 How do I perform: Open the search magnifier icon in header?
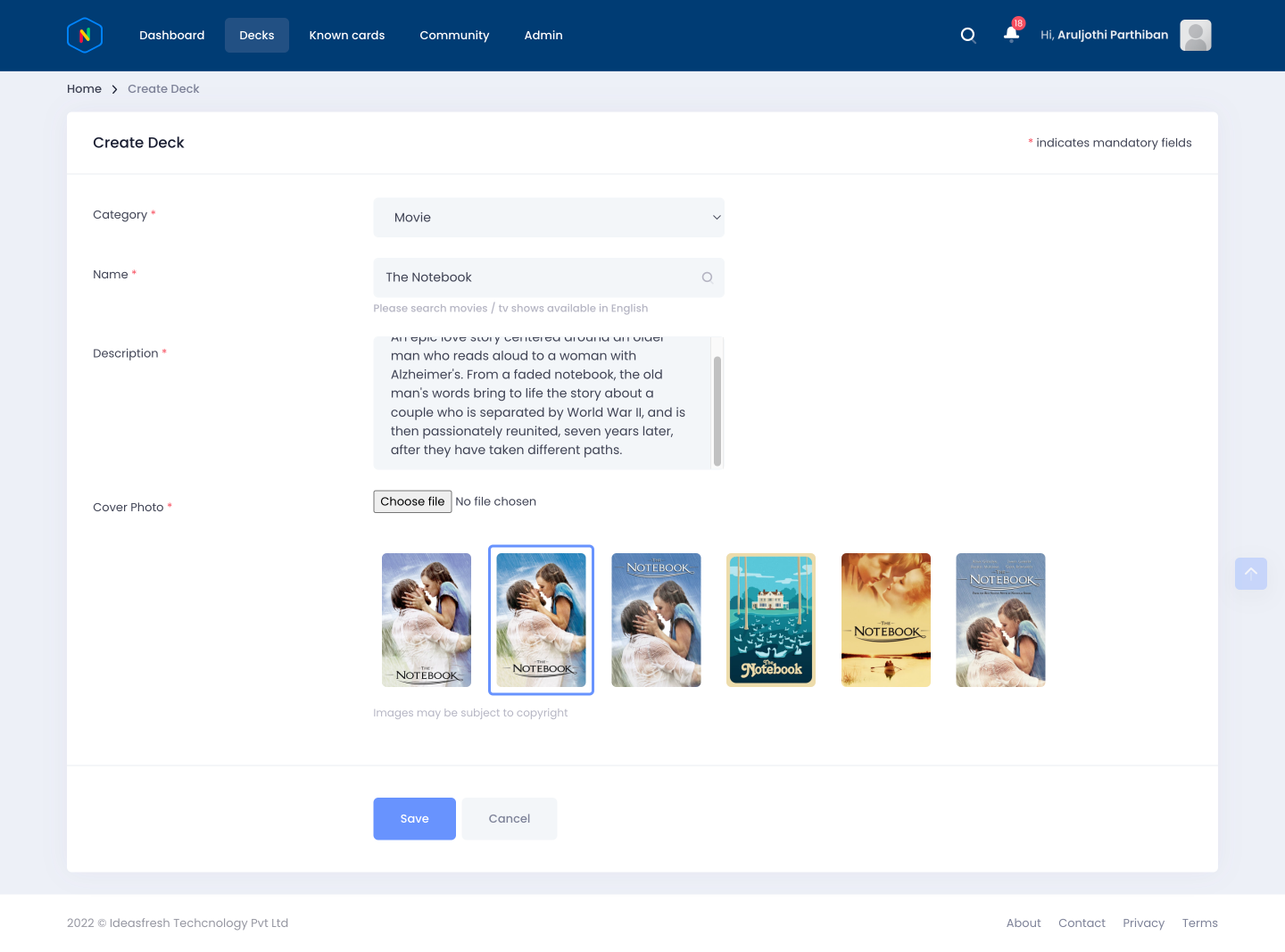click(x=968, y=36)
